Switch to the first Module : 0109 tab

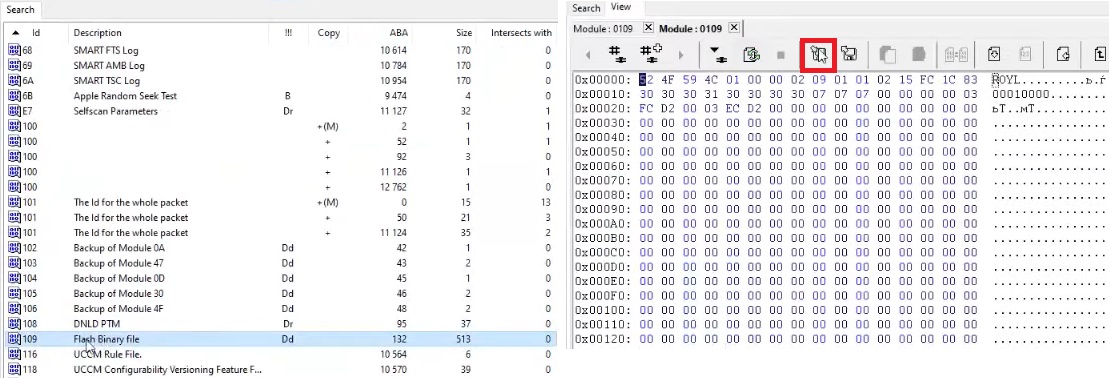tap(603, 28)
